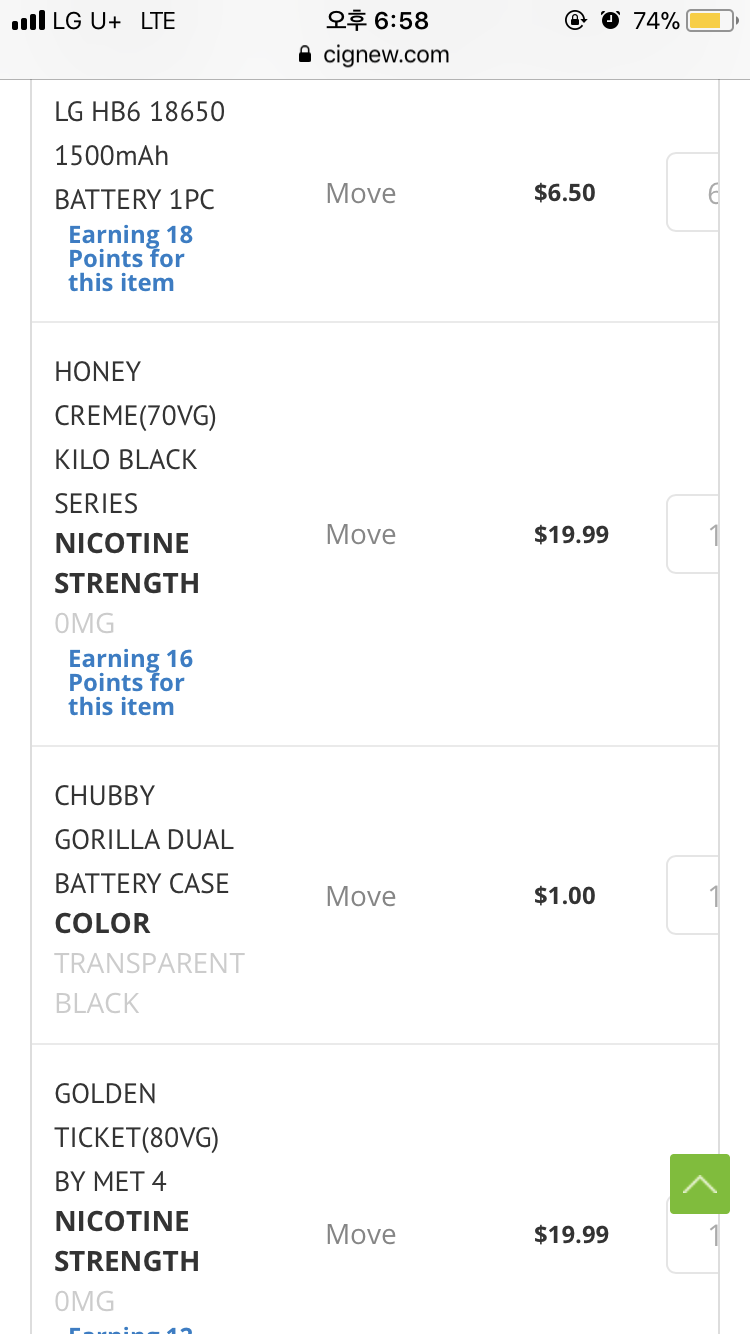Screen dimensions: 750x1334
Task: Tap the lock icon beside cignew.com
Action: tap(306, 55)
